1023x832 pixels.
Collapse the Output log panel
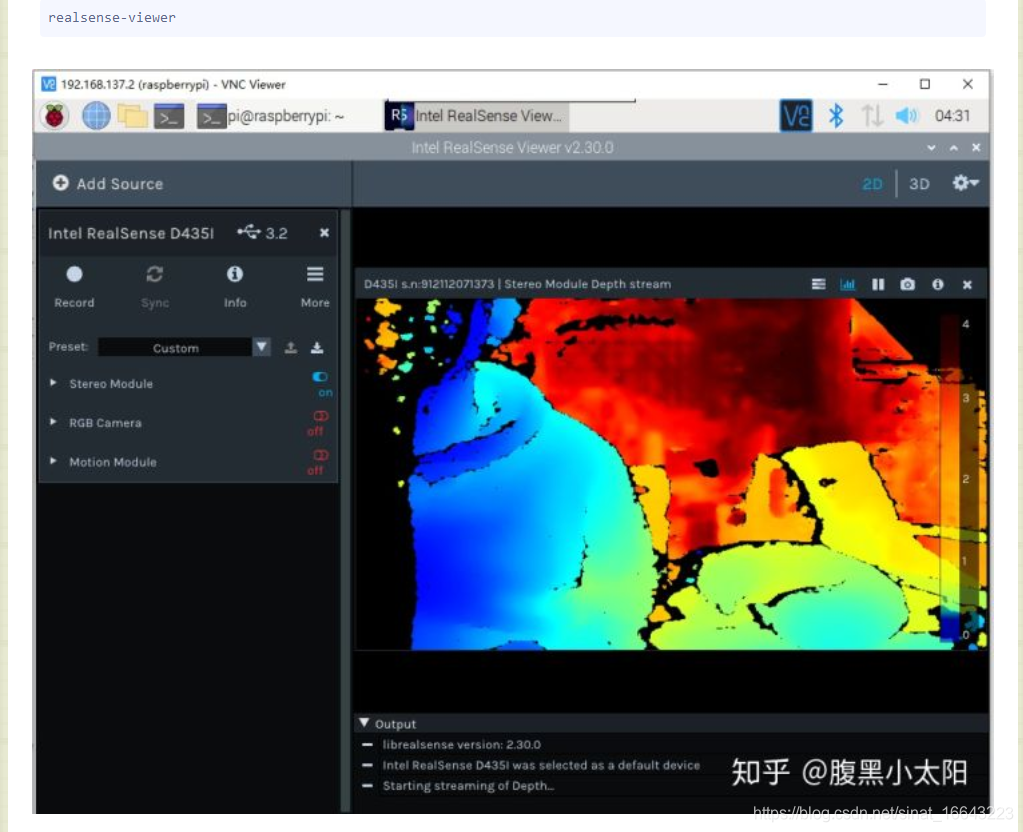tap(364, 723)
